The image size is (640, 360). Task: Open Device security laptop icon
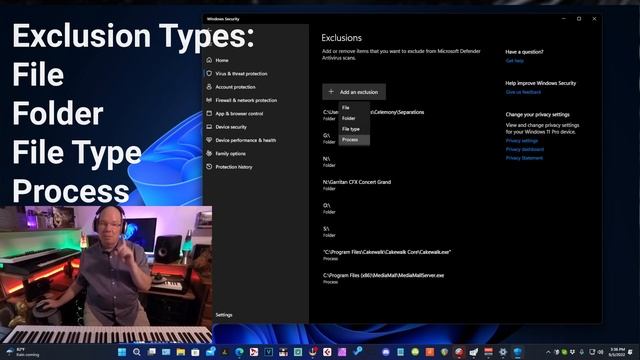209,127
